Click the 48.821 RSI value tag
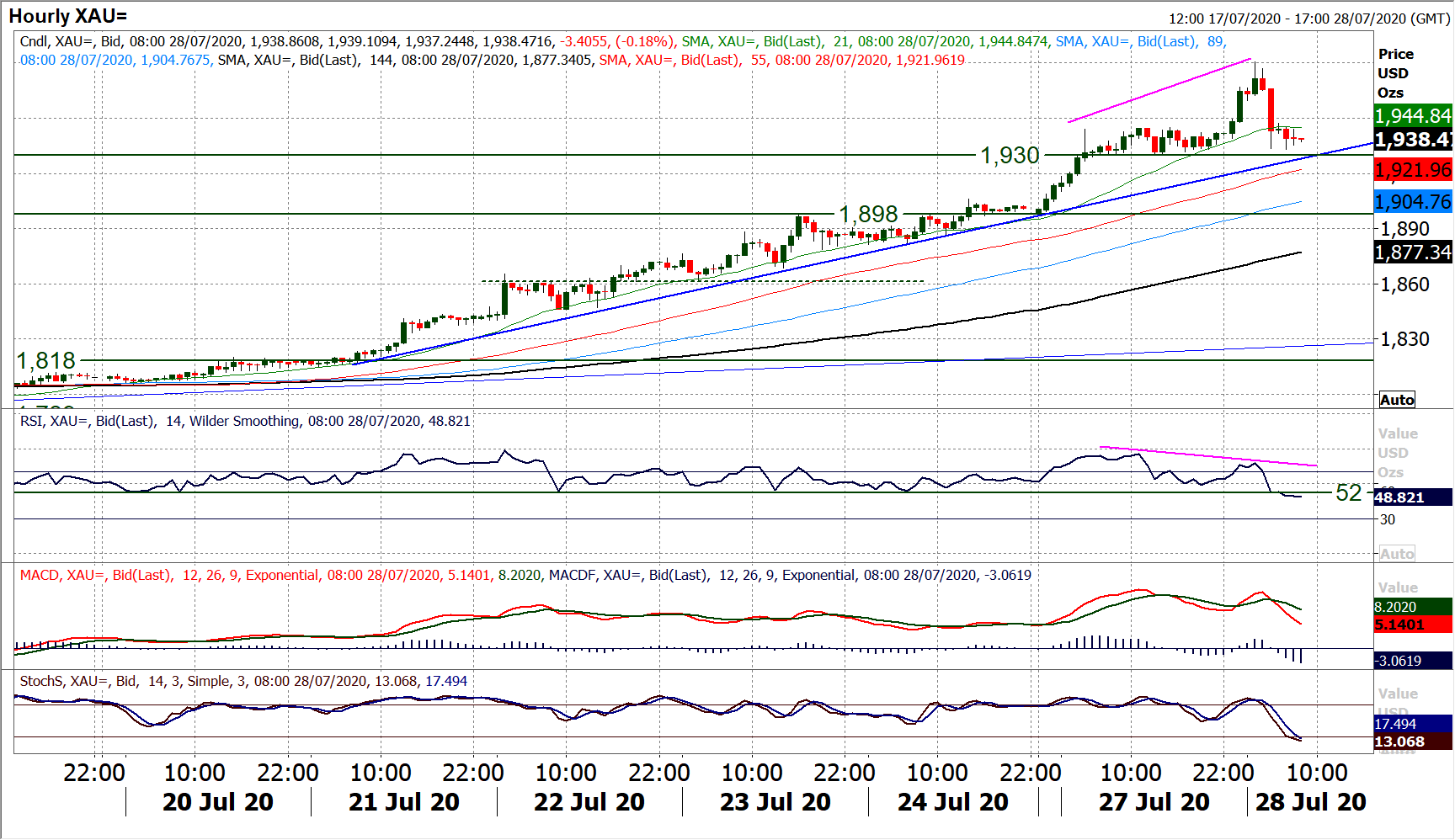Viewport: 1455px width, 840px height. 1412,497
